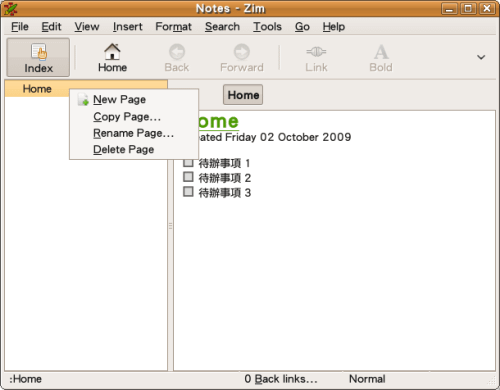
Task: Click the Back arrow icon
Action: point(177,52)
